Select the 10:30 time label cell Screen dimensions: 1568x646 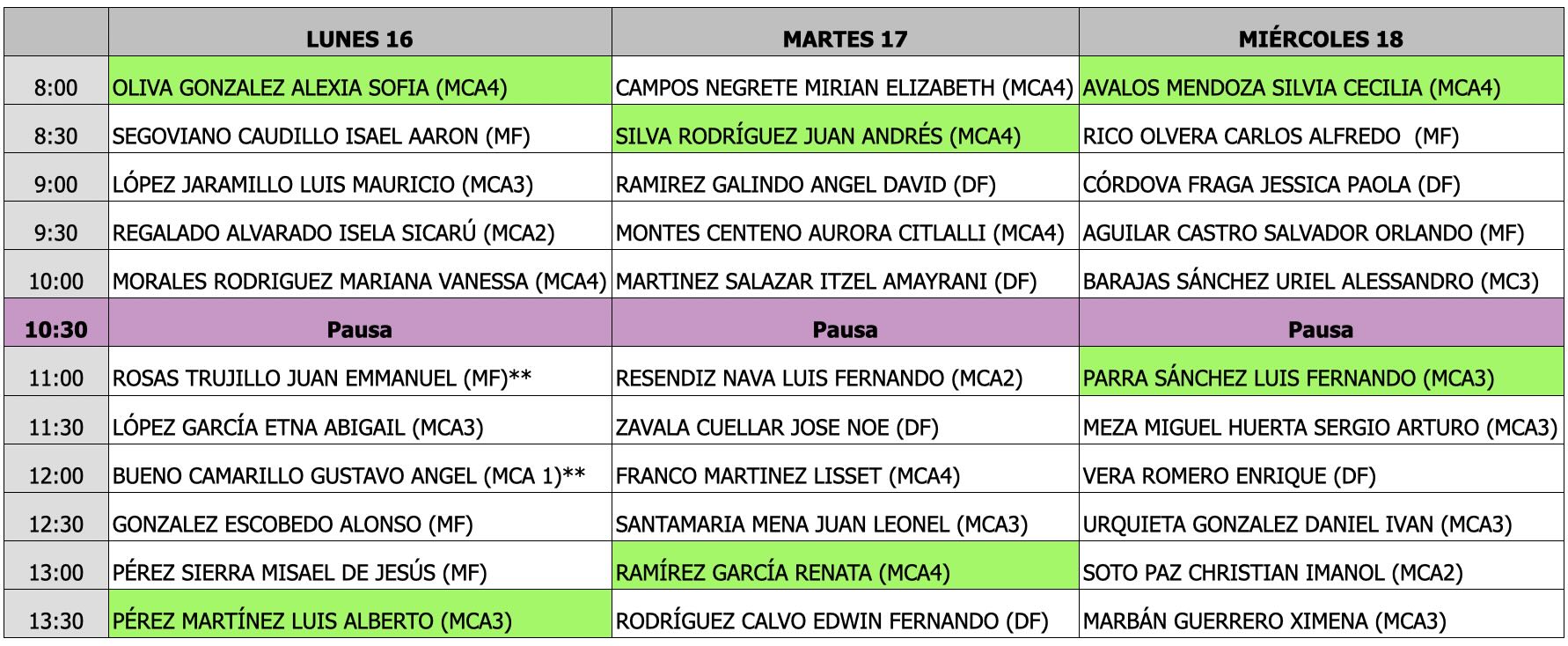tap(55, 330)
